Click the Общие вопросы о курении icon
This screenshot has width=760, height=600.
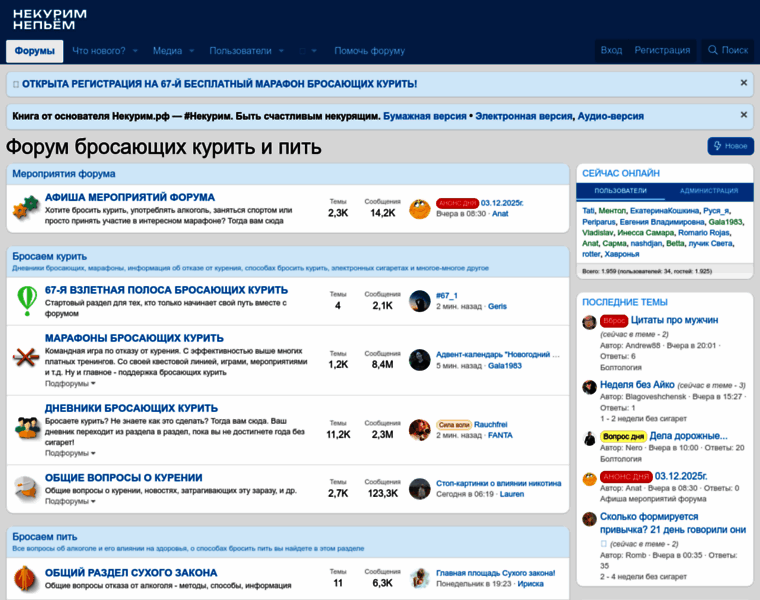tap(26, 487)
